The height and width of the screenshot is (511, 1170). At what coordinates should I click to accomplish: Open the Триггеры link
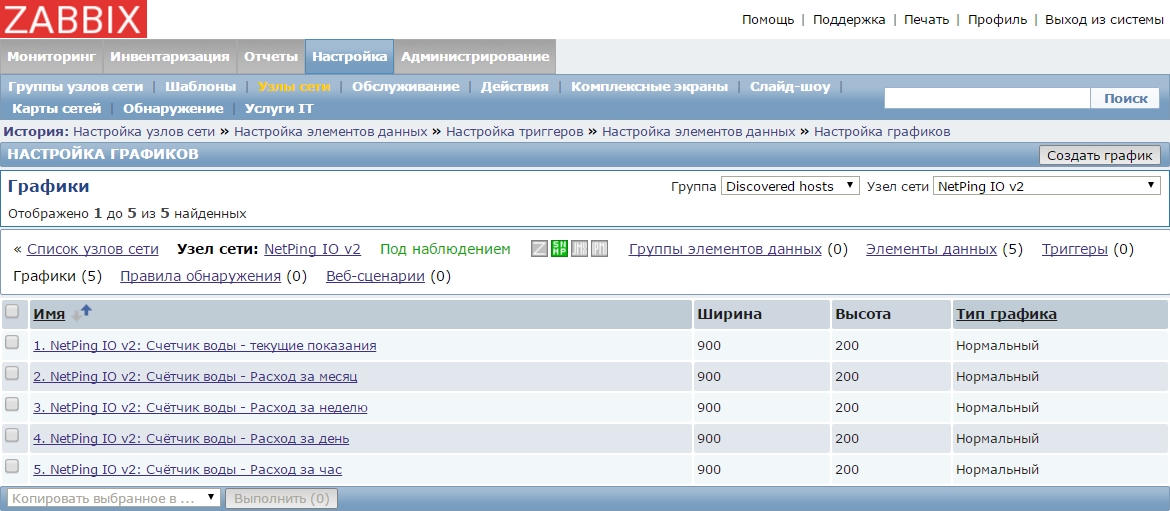[1074, 249]
